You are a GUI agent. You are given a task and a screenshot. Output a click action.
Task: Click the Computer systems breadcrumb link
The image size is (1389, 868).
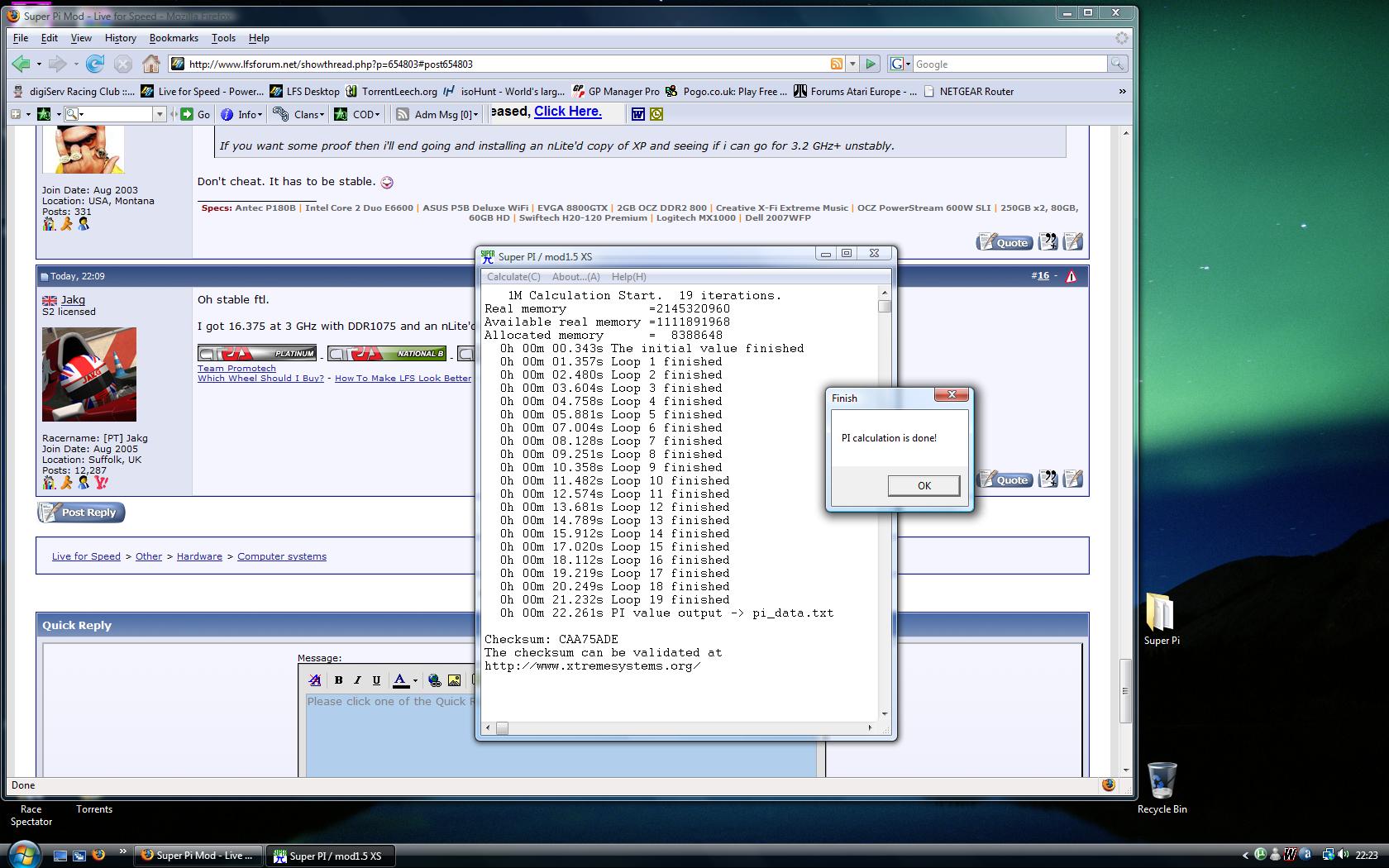click(282, 556)
